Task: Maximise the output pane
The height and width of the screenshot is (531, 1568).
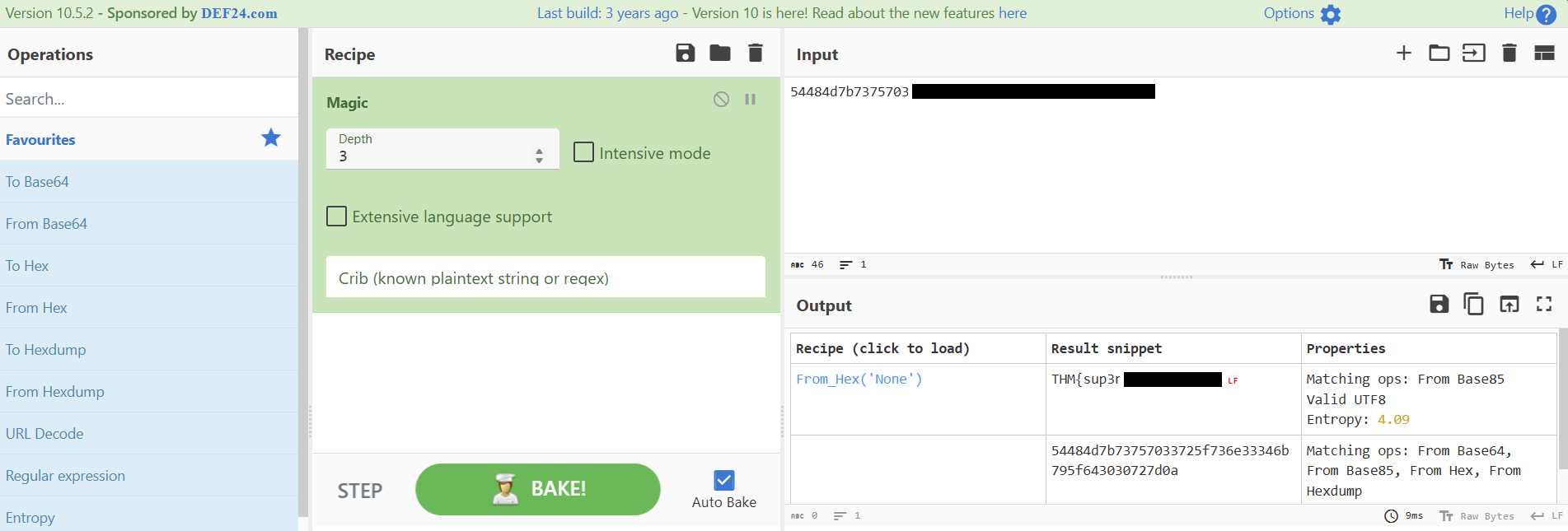Action: (x=1544, y=305)
